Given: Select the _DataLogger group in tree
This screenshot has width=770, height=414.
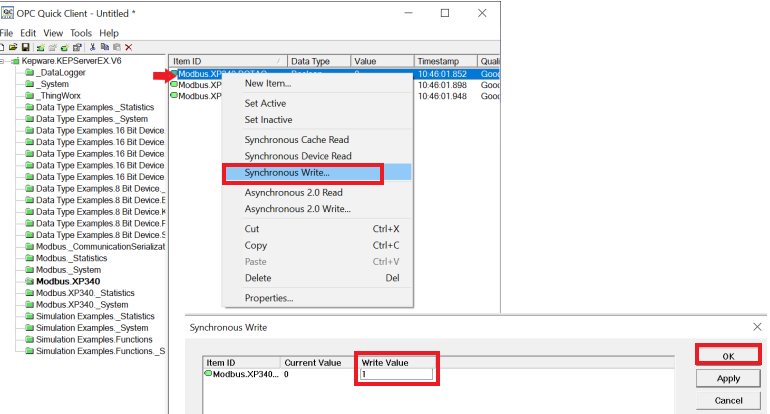Looking at the screenshot, I should [62, 73].
